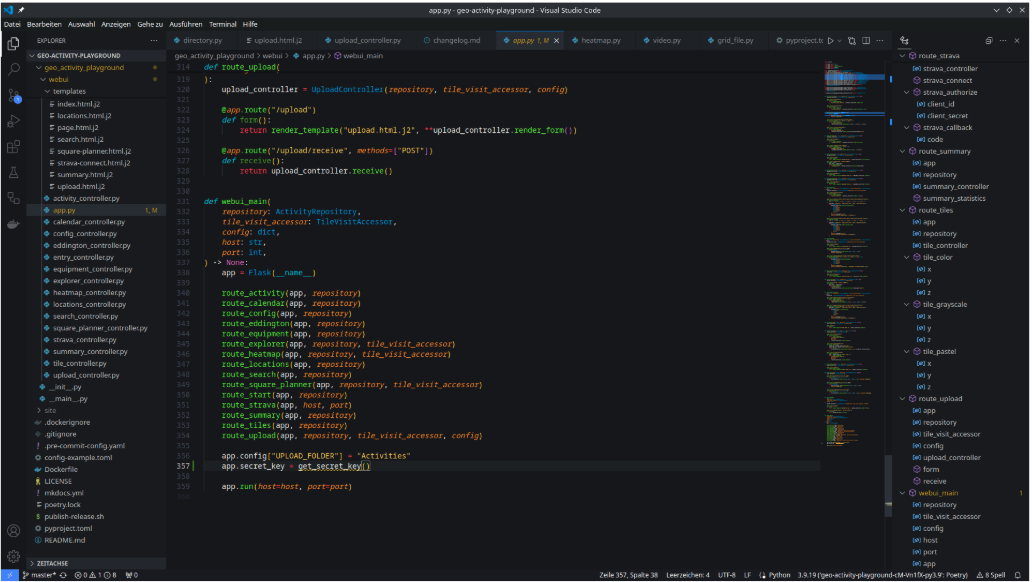Open remote window indicator in status bar

click(x=9, y=575)
